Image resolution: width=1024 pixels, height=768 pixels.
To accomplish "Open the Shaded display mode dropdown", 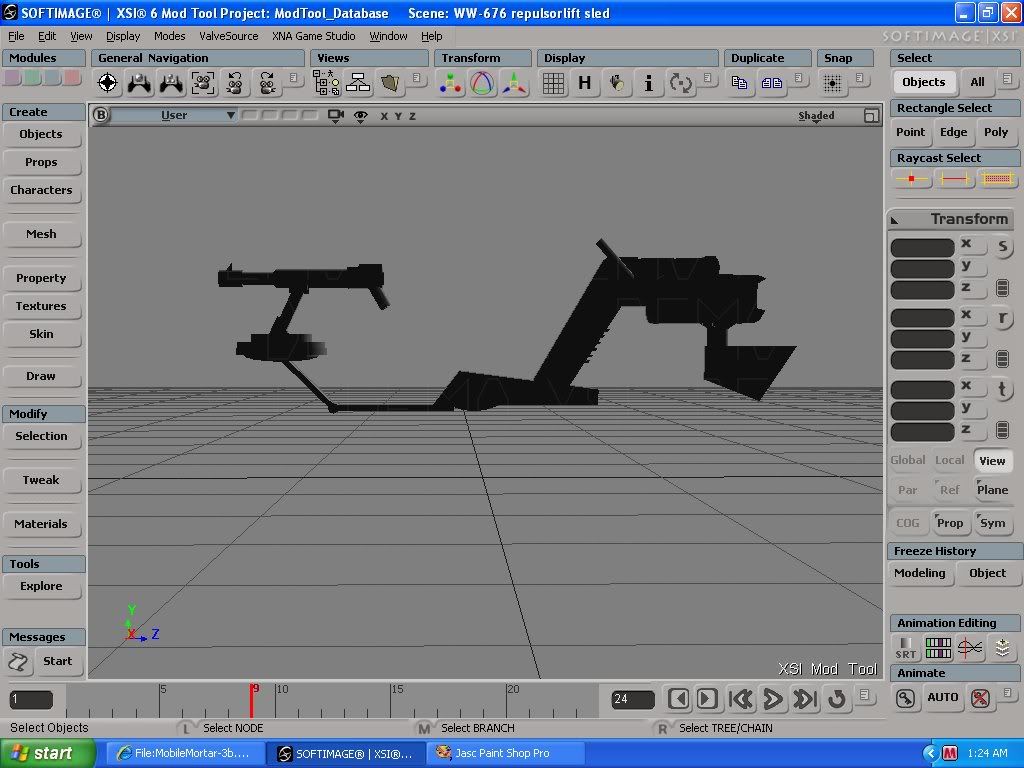I will [x=816, y=116].
